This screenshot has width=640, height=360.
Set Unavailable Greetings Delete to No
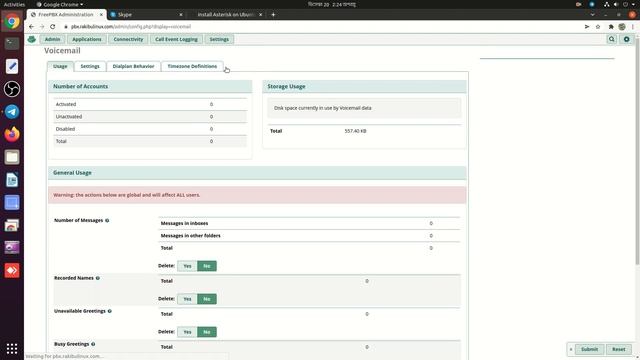(207, 332)
